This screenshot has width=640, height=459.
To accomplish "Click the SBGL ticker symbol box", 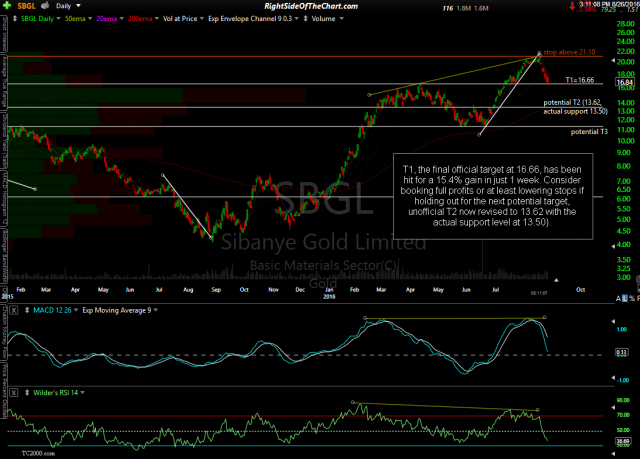I will pyautogui.click(x=26, y=6).
